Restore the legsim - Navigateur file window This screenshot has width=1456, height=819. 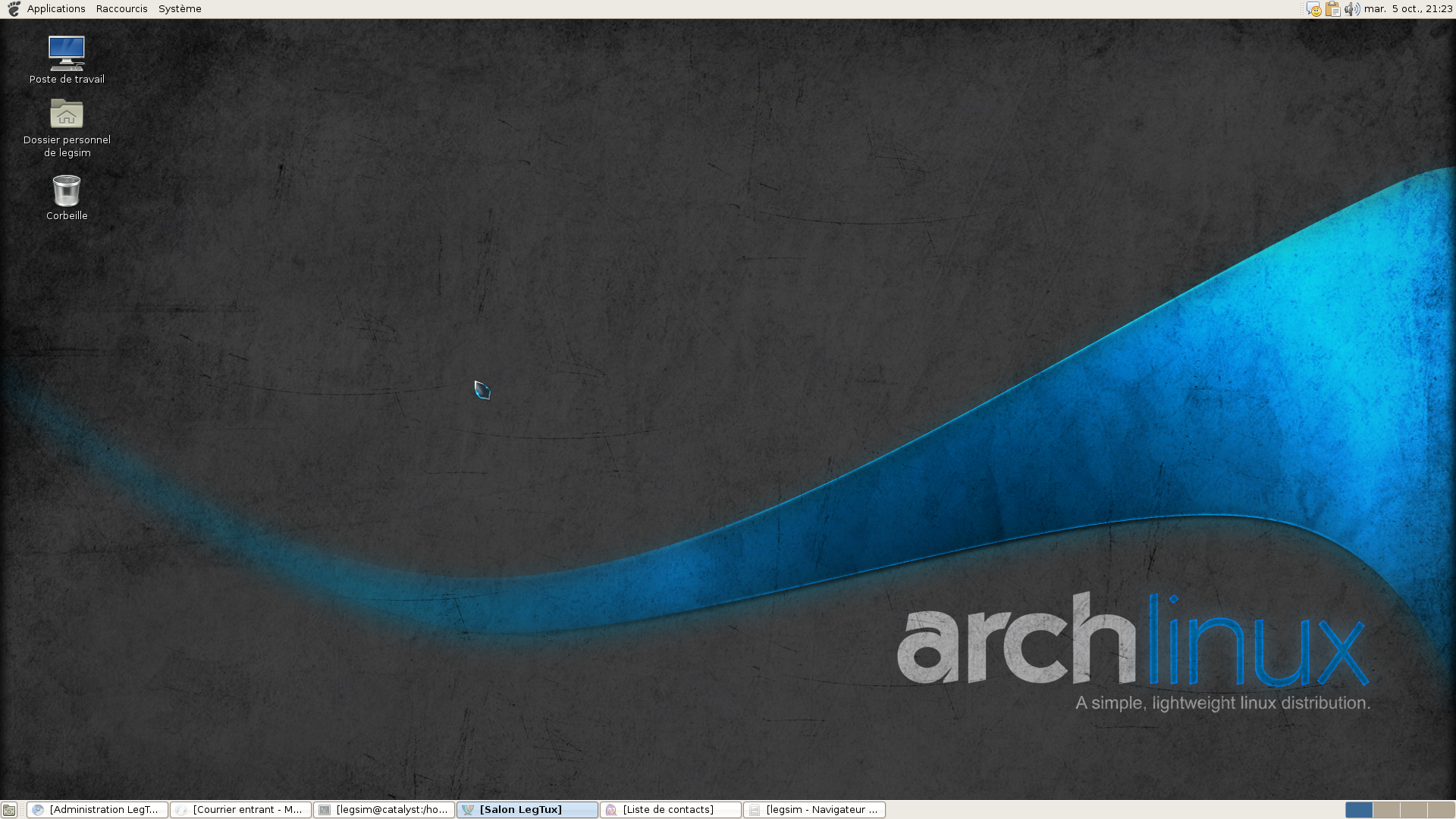pyautogui.click(x=814, y=810)
